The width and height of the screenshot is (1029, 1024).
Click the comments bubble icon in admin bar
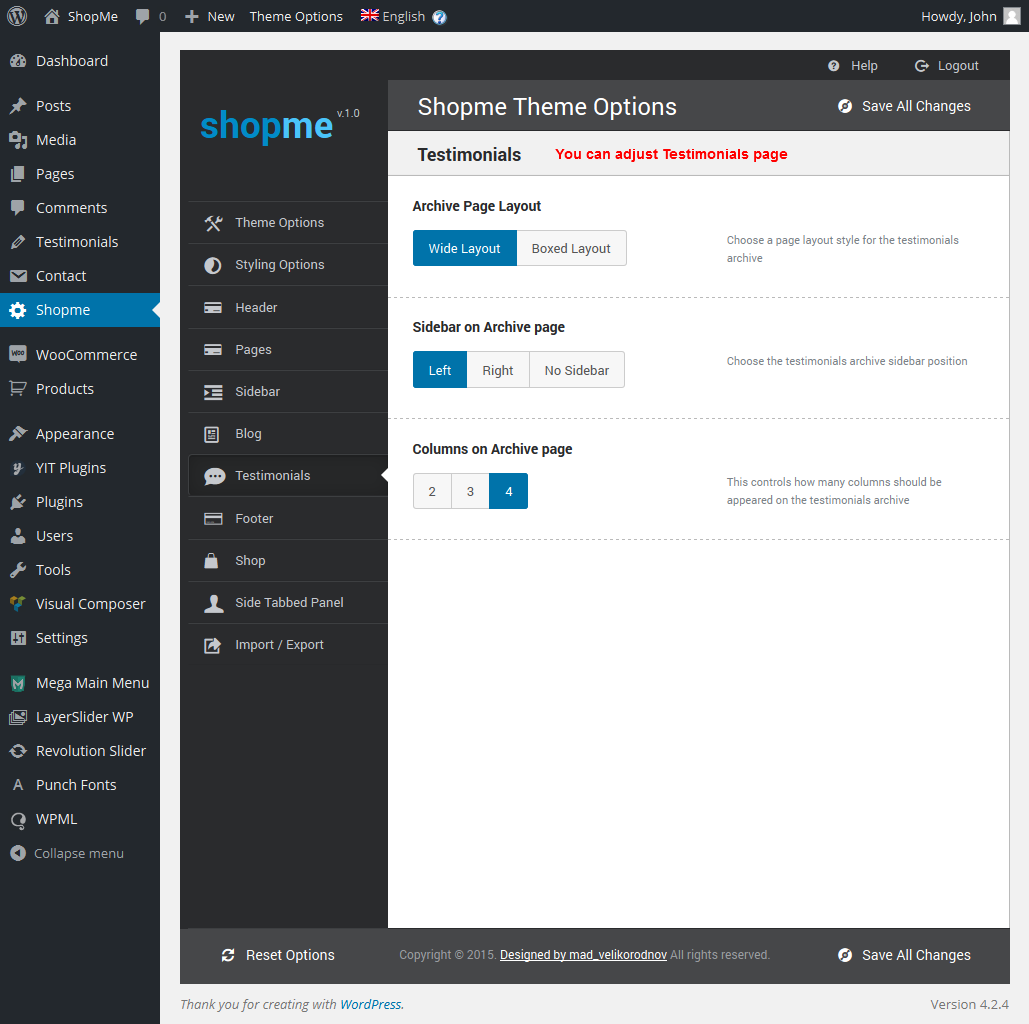click(143, 17)
